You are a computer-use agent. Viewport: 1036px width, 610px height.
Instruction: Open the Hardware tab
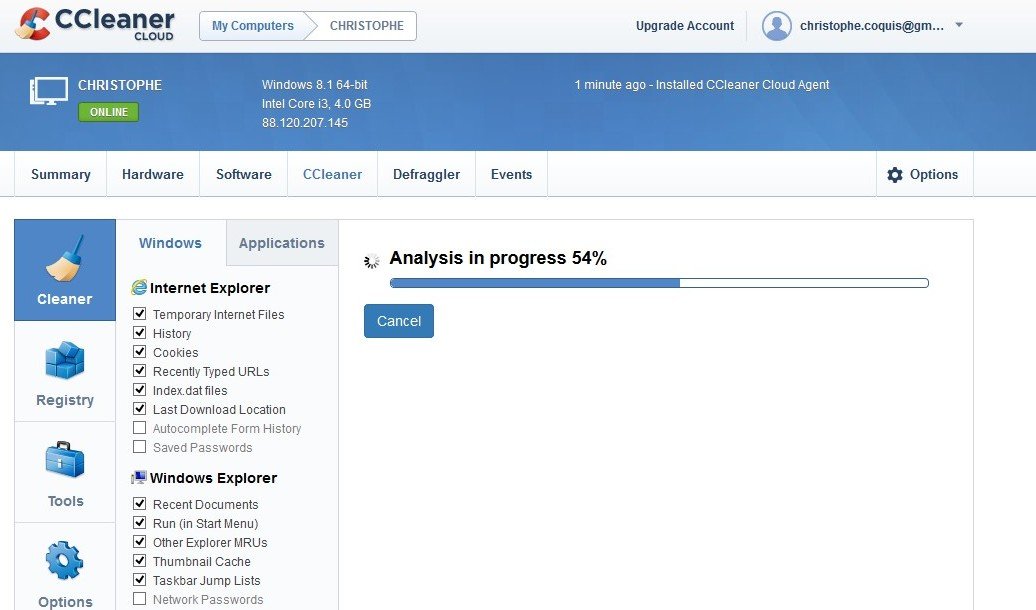click(x=153, y=174)
